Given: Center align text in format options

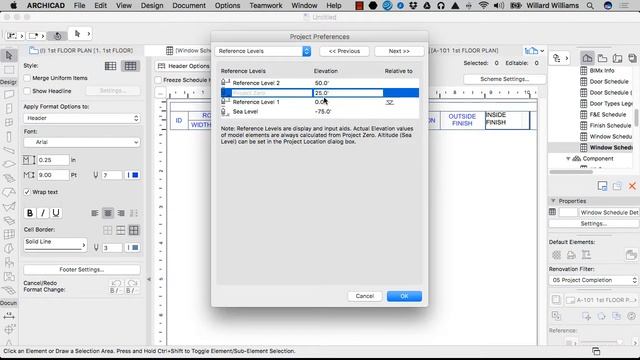Looking at the screenshot, I should (x=108, y=213).
